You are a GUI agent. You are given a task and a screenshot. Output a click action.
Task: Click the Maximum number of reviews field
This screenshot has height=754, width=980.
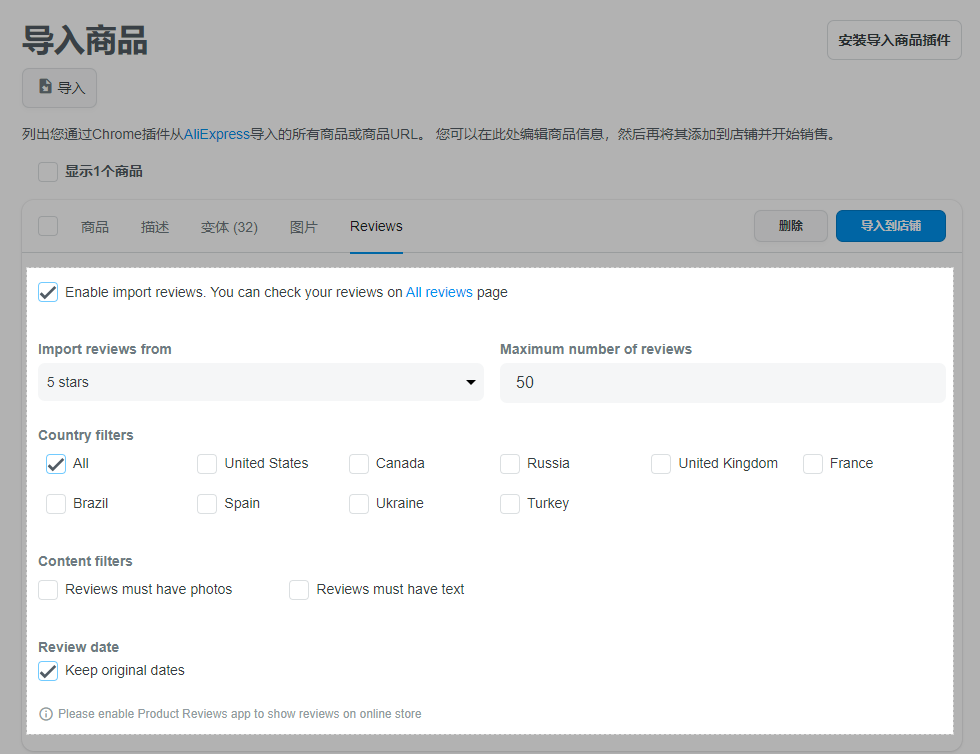pyautogui.click(x=722, y=382)
